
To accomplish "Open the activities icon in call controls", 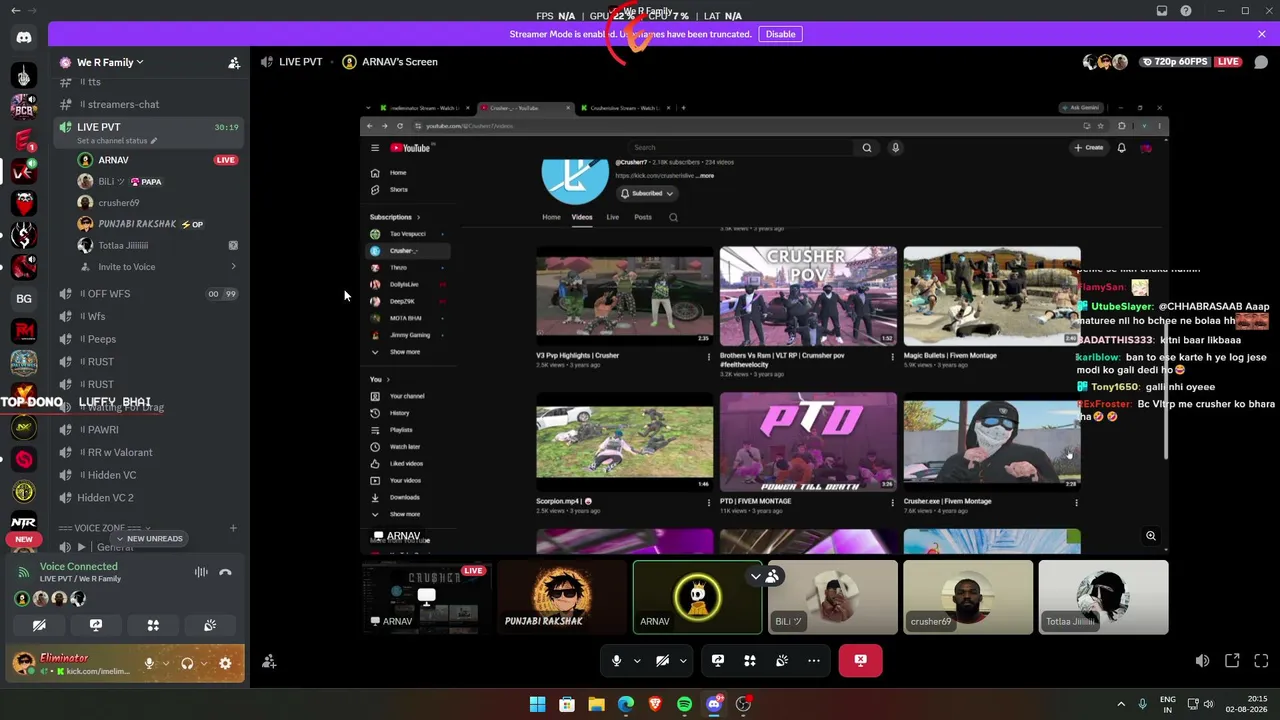I will pyautogui.click(x=750, y=660).
